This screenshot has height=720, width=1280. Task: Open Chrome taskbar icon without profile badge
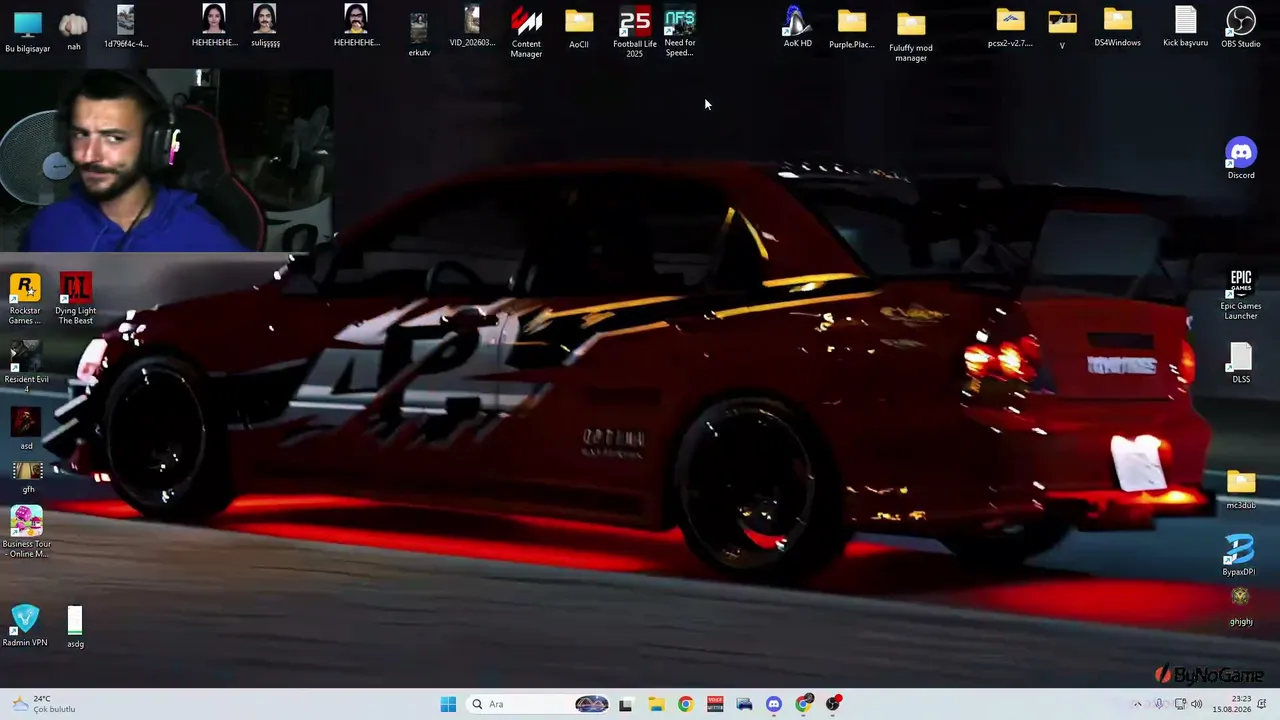coord(685,704)
